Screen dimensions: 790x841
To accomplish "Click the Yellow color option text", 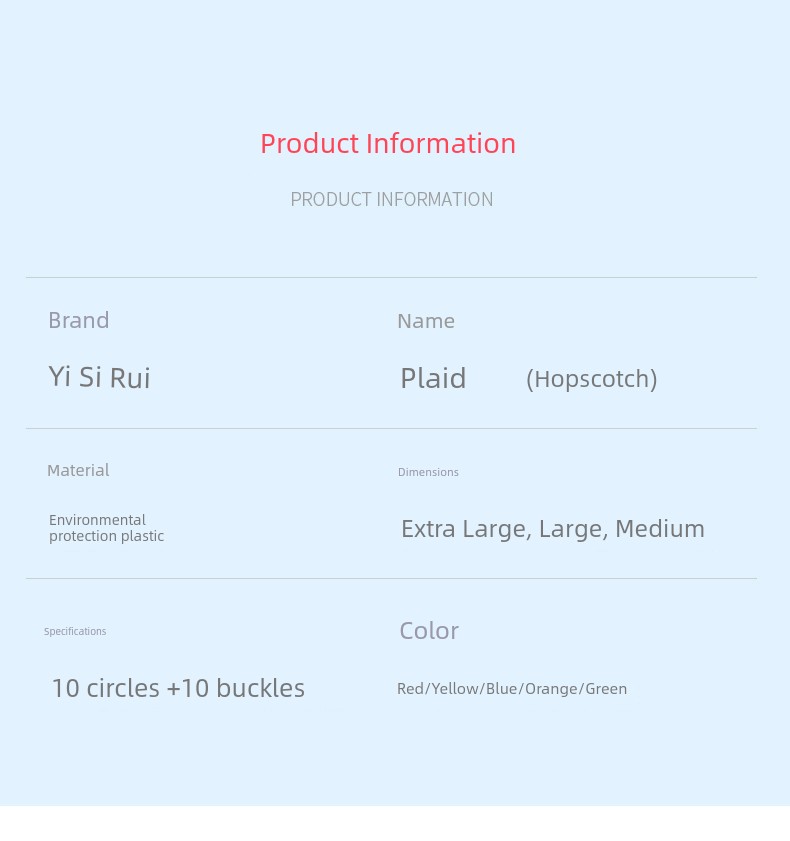I will pos(455,689).
